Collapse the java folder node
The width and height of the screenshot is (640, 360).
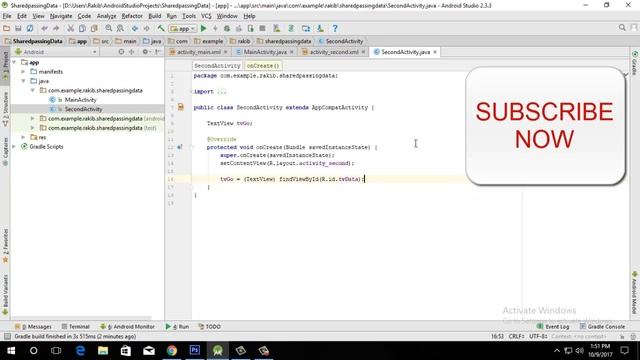pos(23,81)
